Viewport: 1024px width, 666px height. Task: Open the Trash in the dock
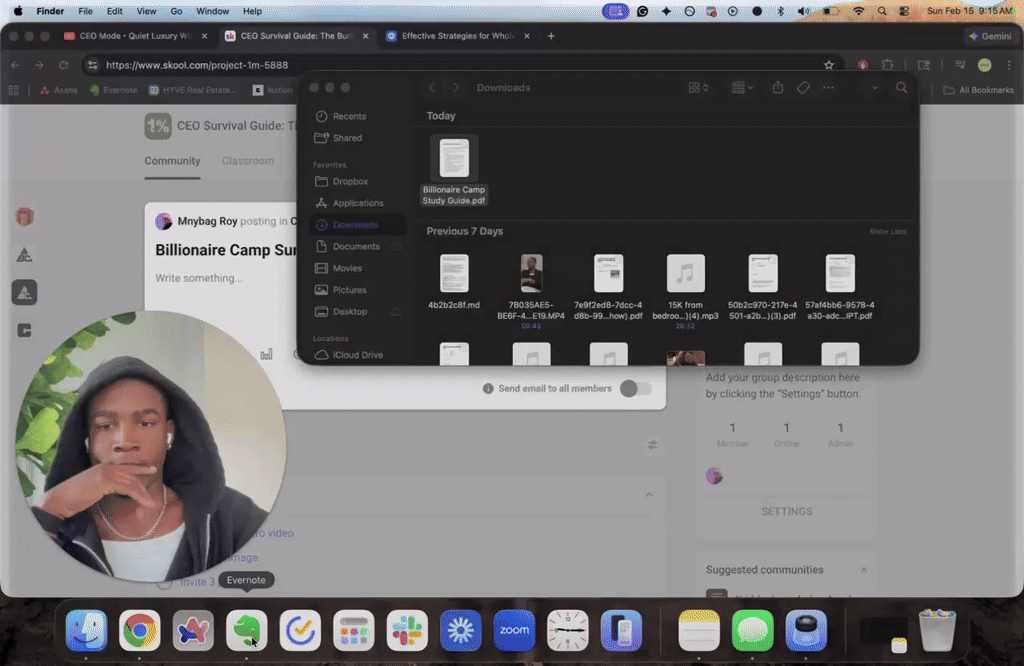click(x=937, y=630)
